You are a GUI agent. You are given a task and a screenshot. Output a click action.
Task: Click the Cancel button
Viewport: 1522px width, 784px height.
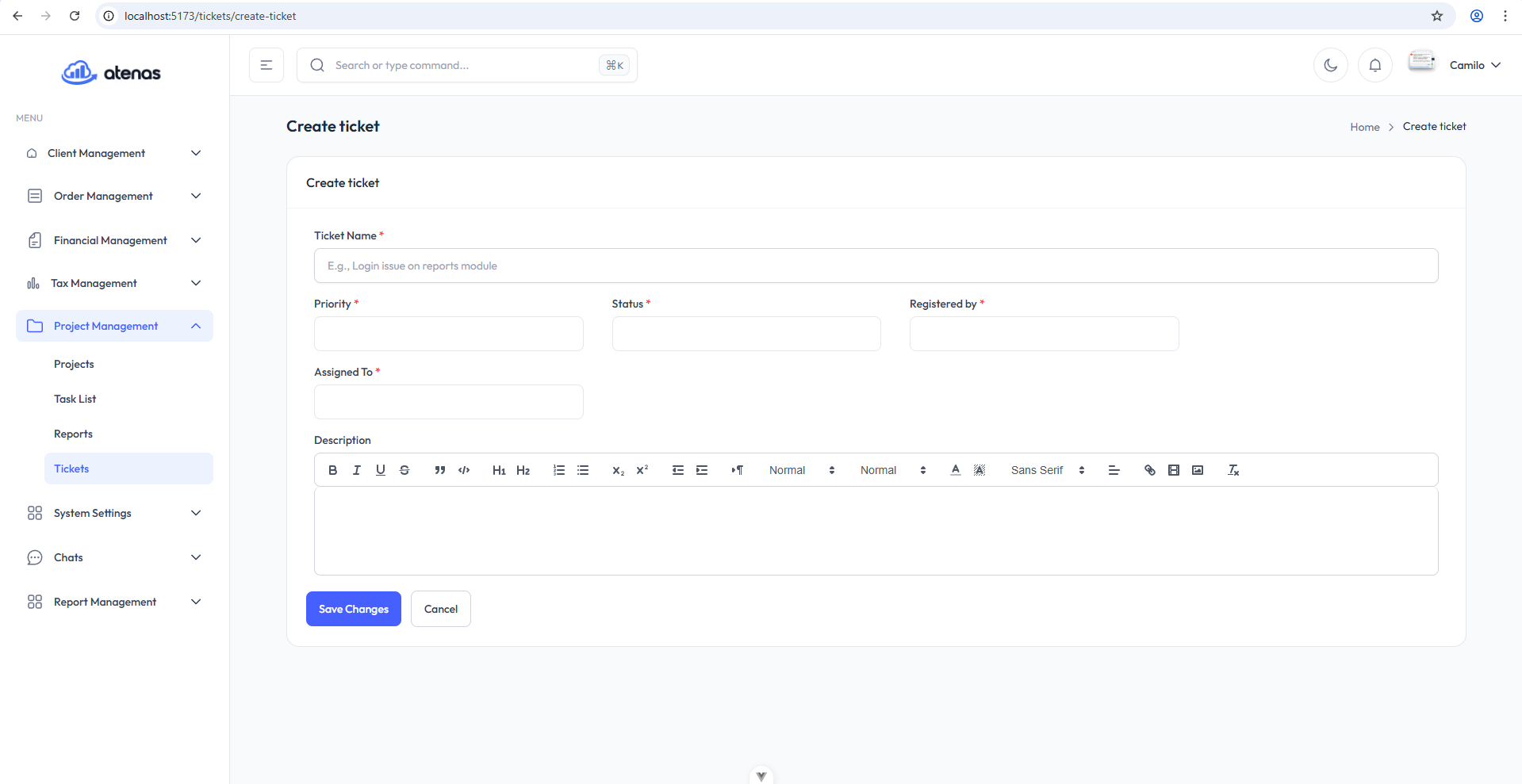click(x=441, y=609)
